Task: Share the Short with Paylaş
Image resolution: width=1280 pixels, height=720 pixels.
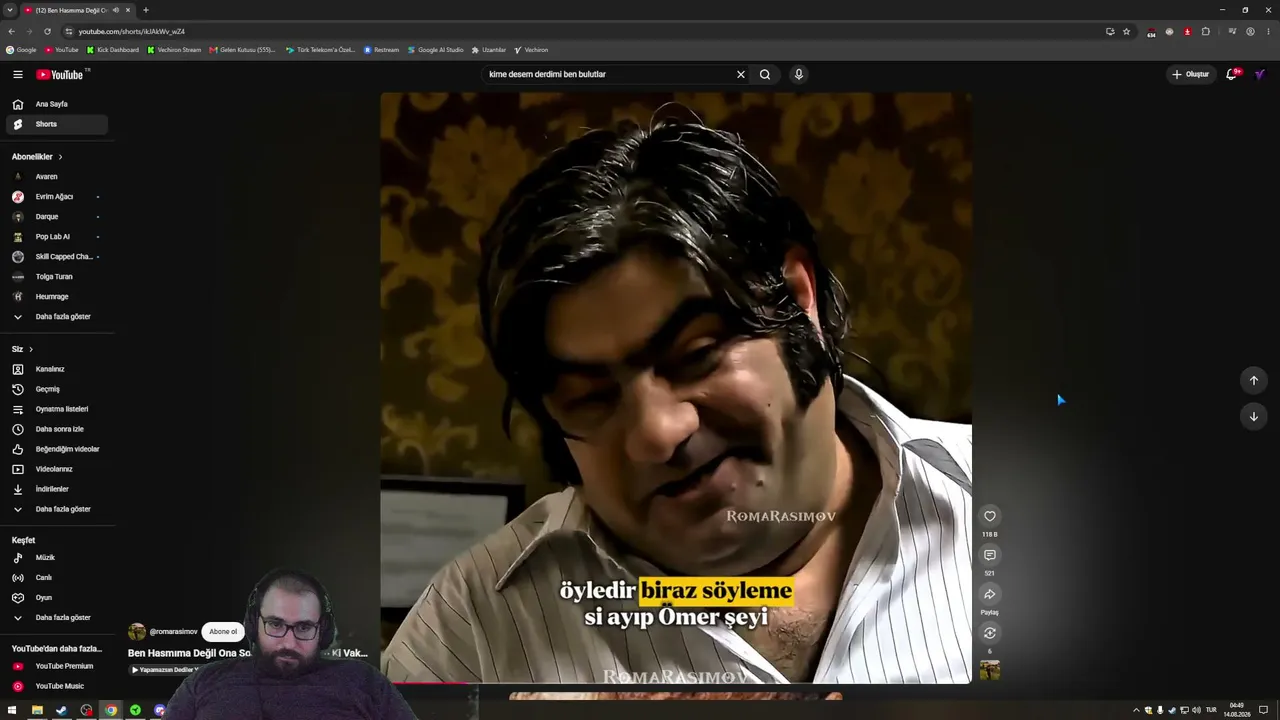Action: pos(990,594)
